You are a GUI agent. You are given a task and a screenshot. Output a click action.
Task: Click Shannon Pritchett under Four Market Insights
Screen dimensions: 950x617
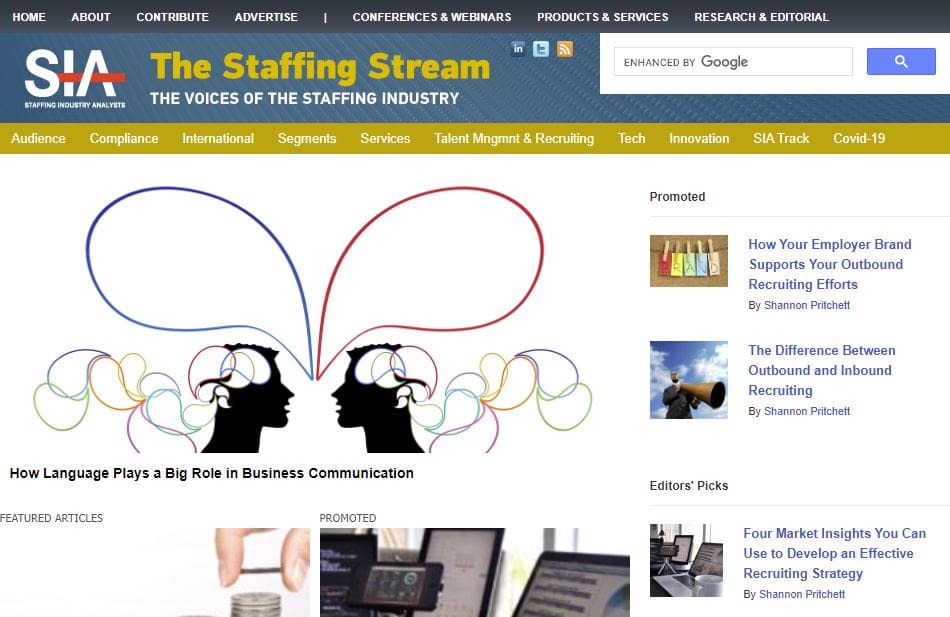pyautogui.click(x=802, y=595)
